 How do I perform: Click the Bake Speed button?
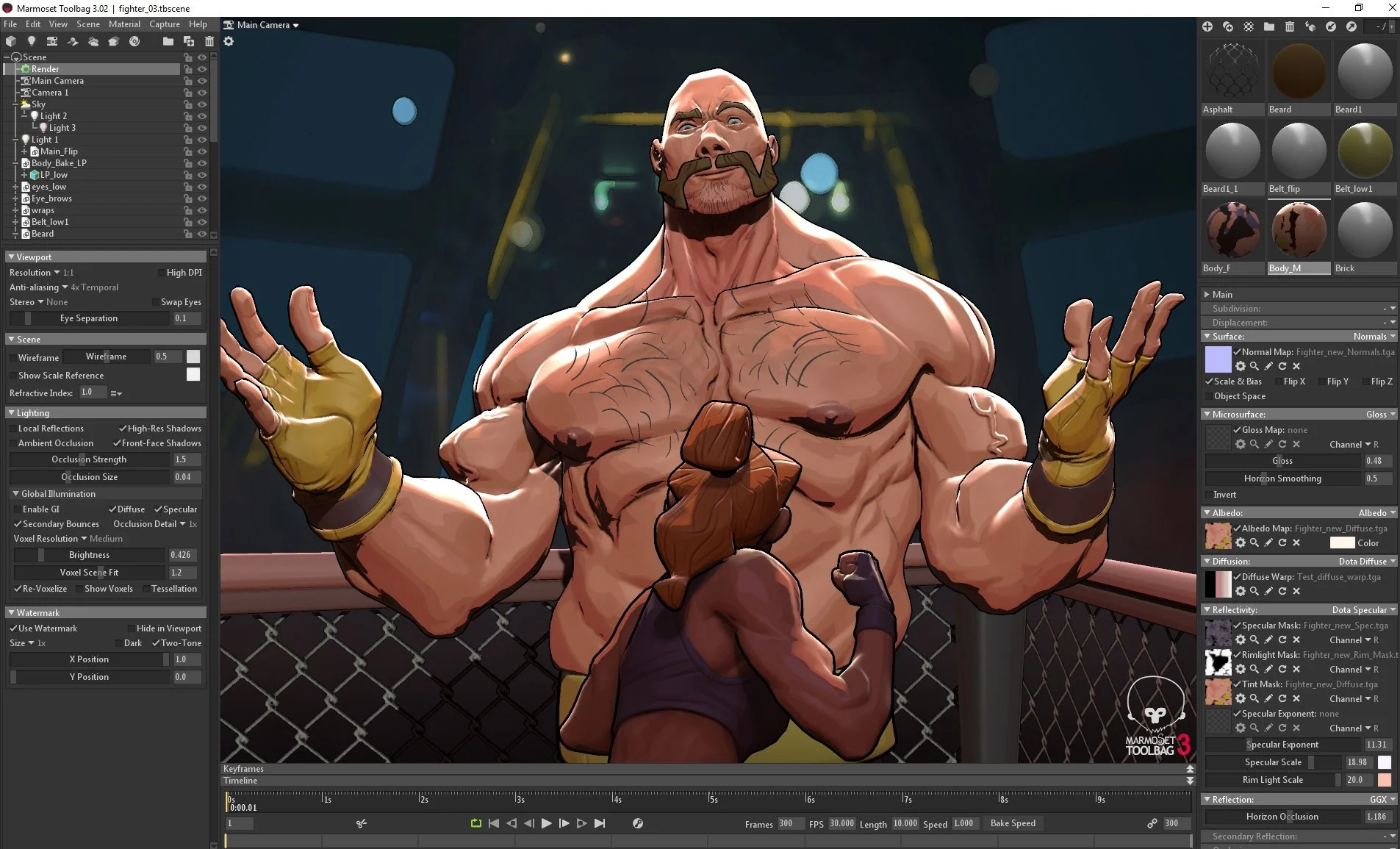point(1013,823)
